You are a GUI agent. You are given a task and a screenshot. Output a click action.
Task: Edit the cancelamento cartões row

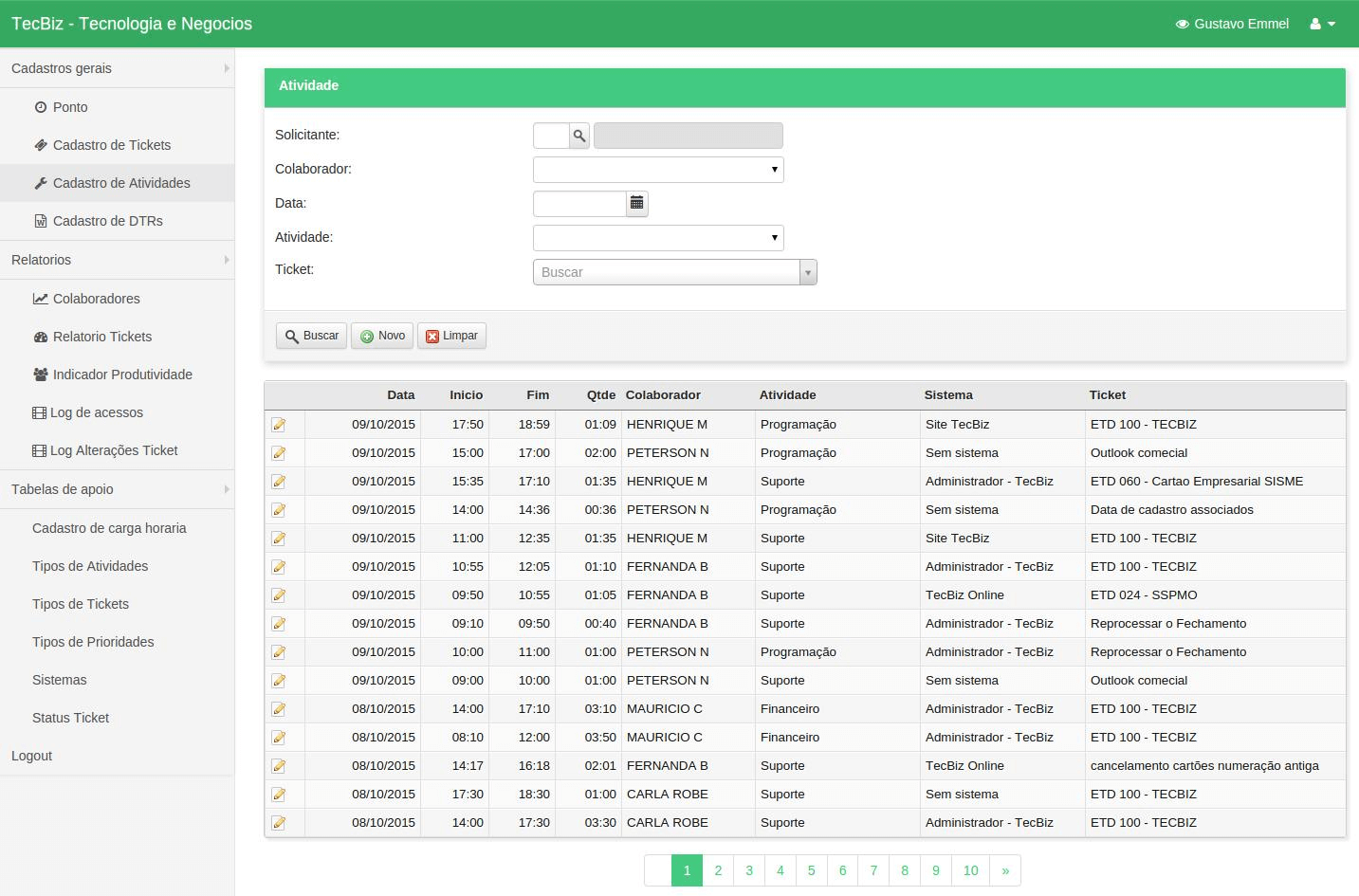(x=279, y=766)
